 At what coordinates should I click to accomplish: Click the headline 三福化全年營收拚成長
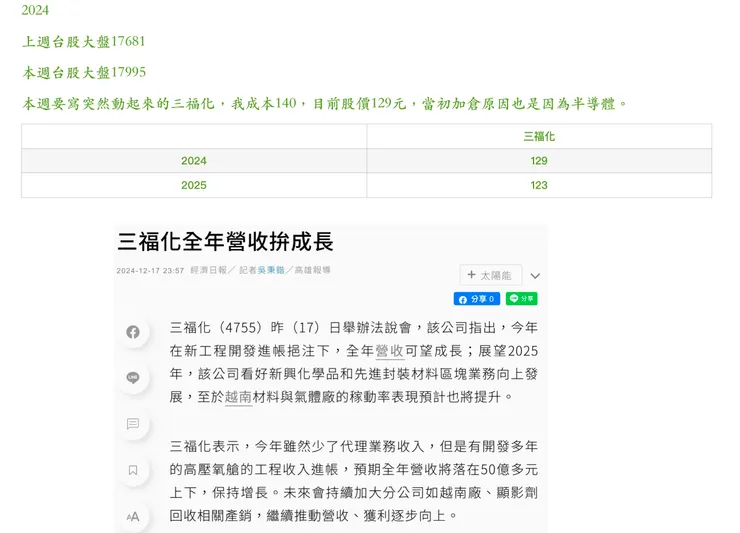click(x=225, y=241)
